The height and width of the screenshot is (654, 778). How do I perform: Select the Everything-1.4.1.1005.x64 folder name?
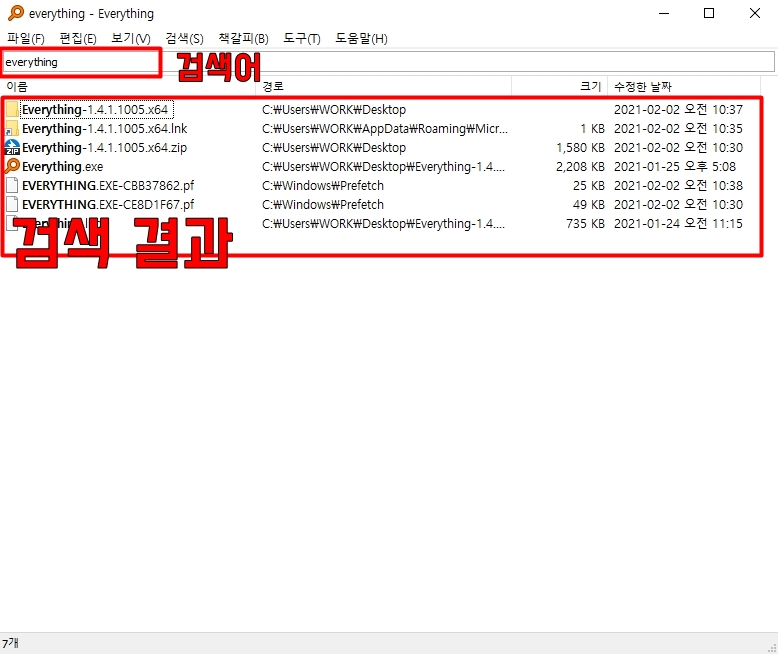click(x=95, y=110)
